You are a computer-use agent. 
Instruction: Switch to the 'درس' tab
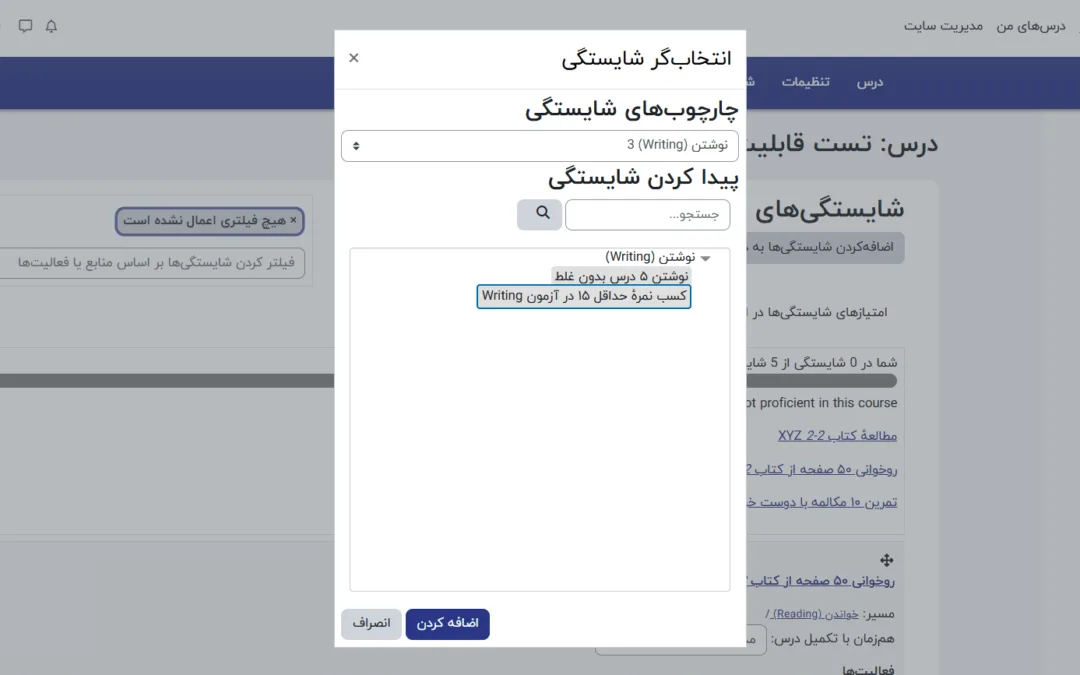(x=870, y=82)
